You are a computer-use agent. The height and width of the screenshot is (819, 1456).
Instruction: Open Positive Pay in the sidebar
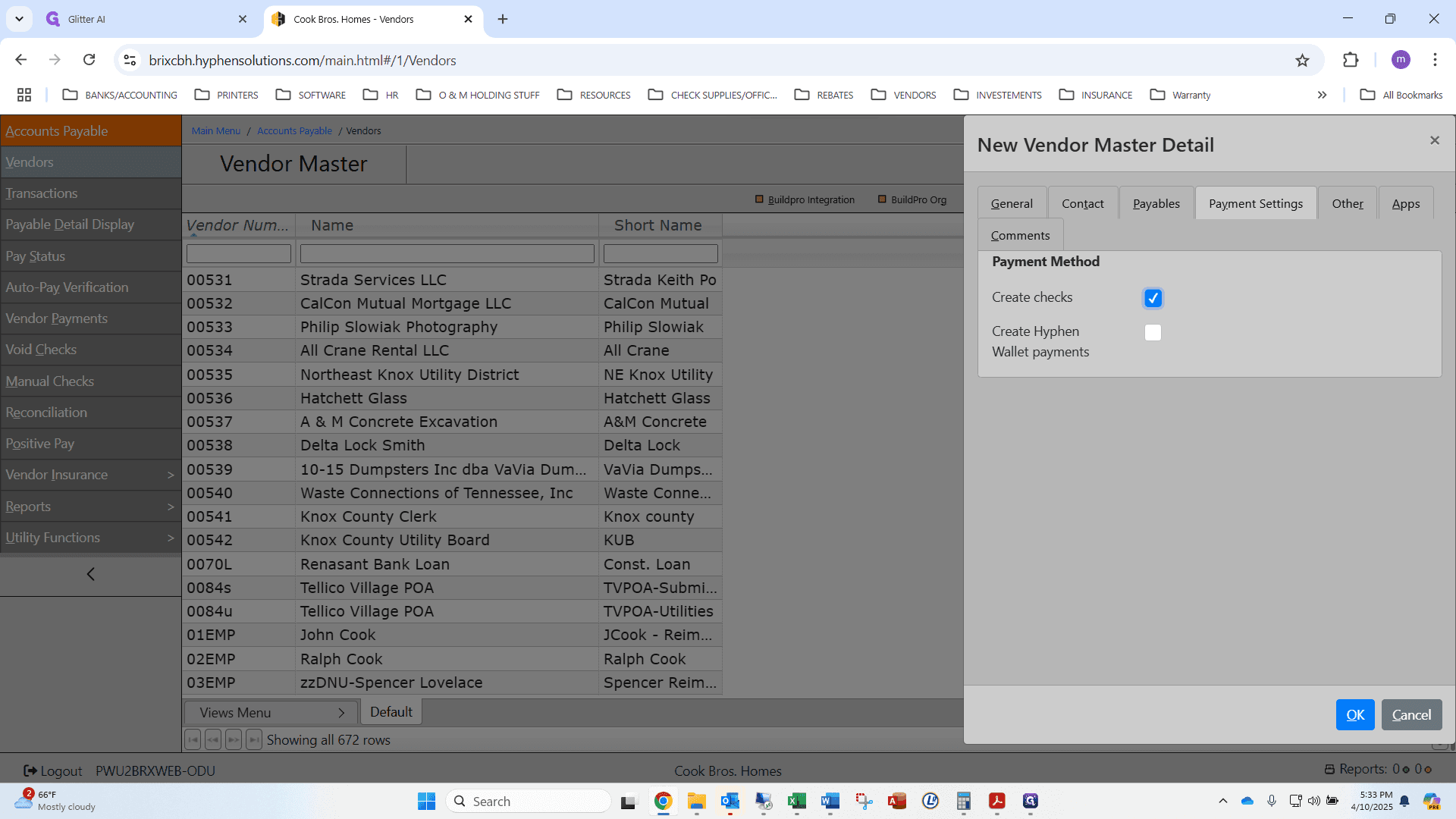click(x=90, y=444)
